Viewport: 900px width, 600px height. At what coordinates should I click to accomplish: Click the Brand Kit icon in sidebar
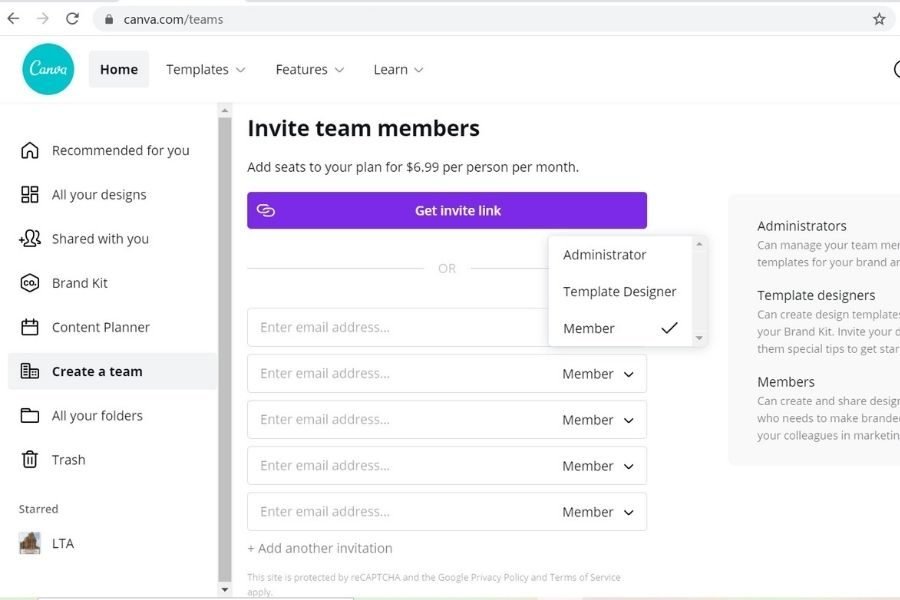pyautogui.click(x=30, y=283)
